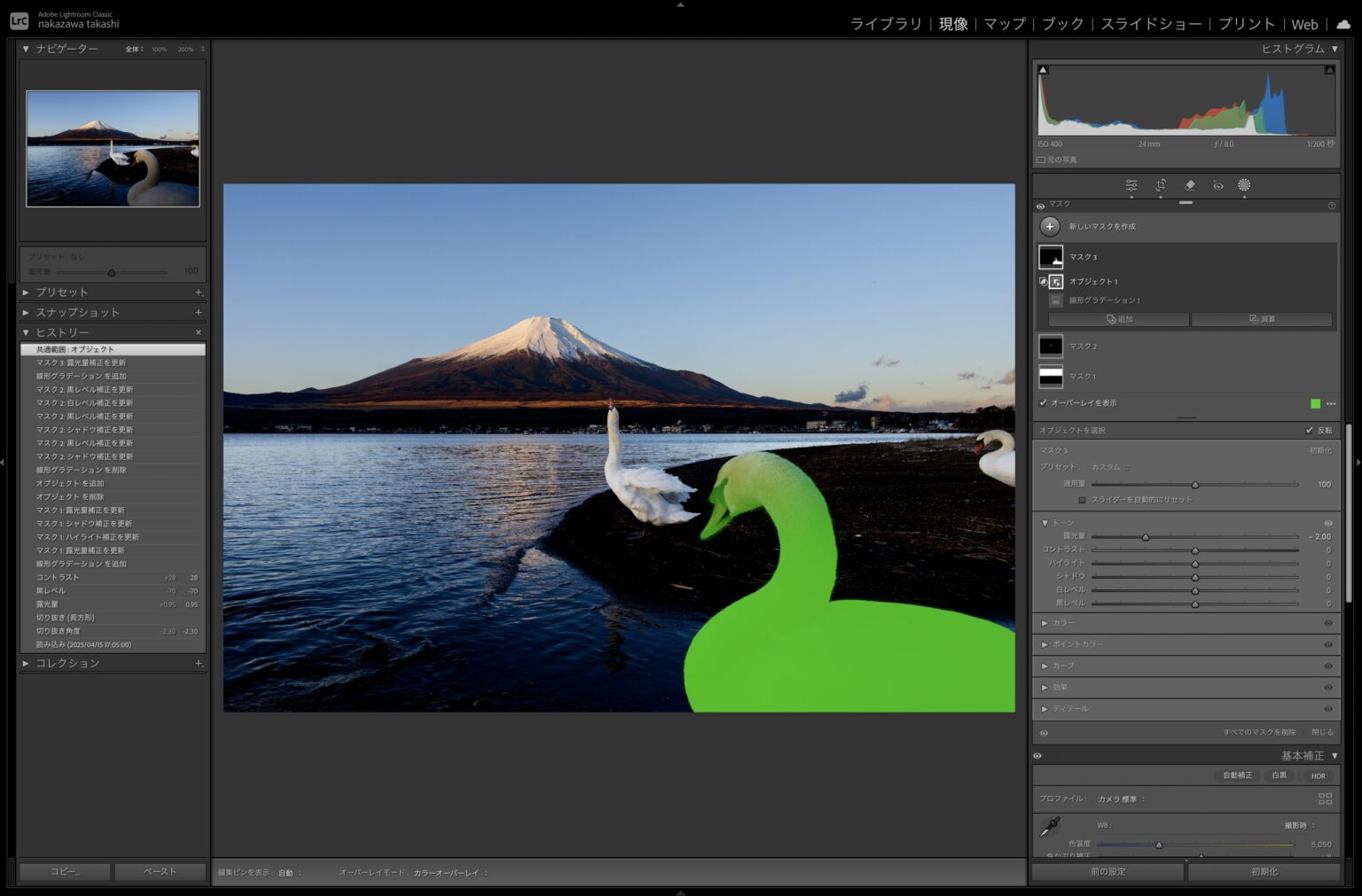This screenshot has height=896, width=1362.
Task: Open the Healing eraser tool
Action: tap(1190, 185)
